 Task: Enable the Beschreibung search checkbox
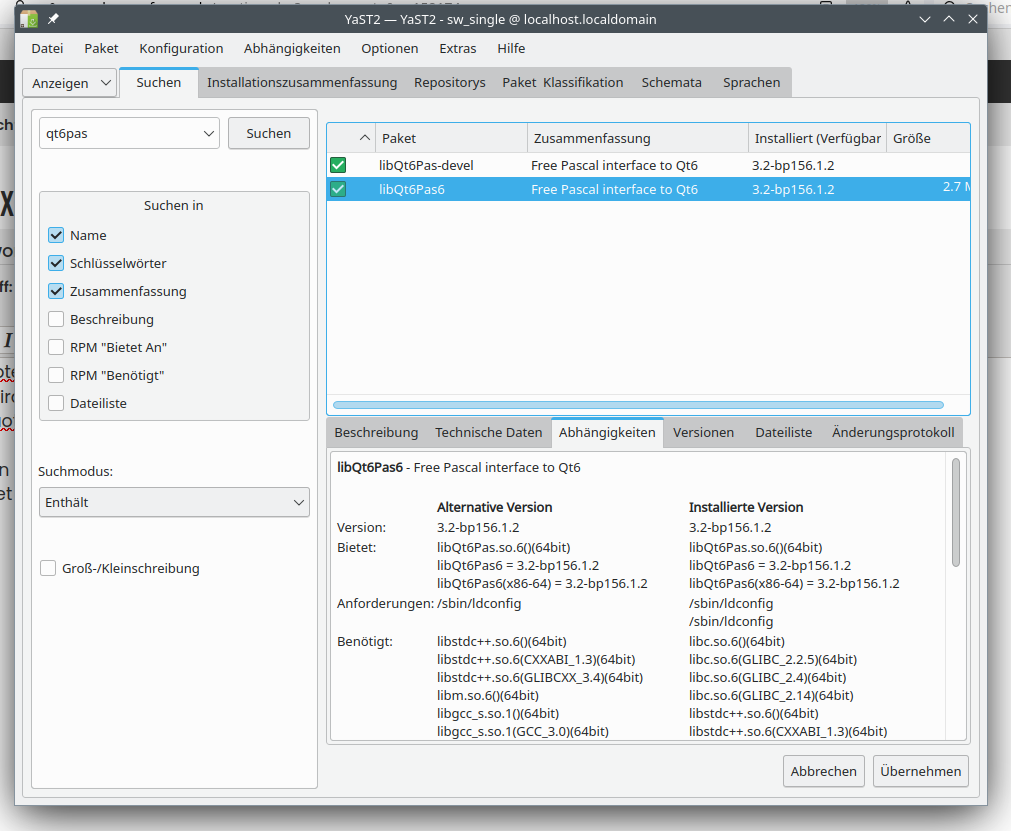[x=56, y=319]
